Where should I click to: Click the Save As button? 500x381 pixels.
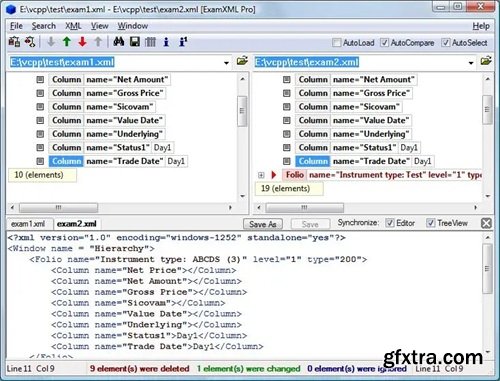(x=263, y=224)
